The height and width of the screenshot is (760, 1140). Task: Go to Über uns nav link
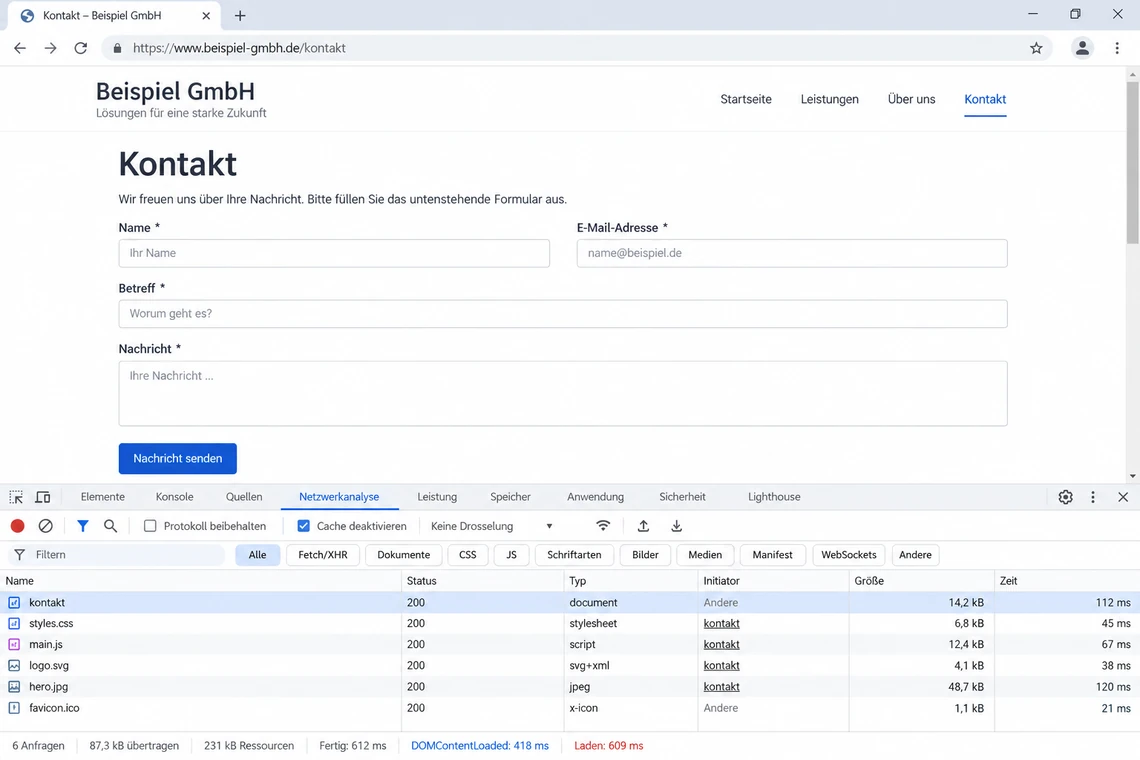[x=911, y=99]
